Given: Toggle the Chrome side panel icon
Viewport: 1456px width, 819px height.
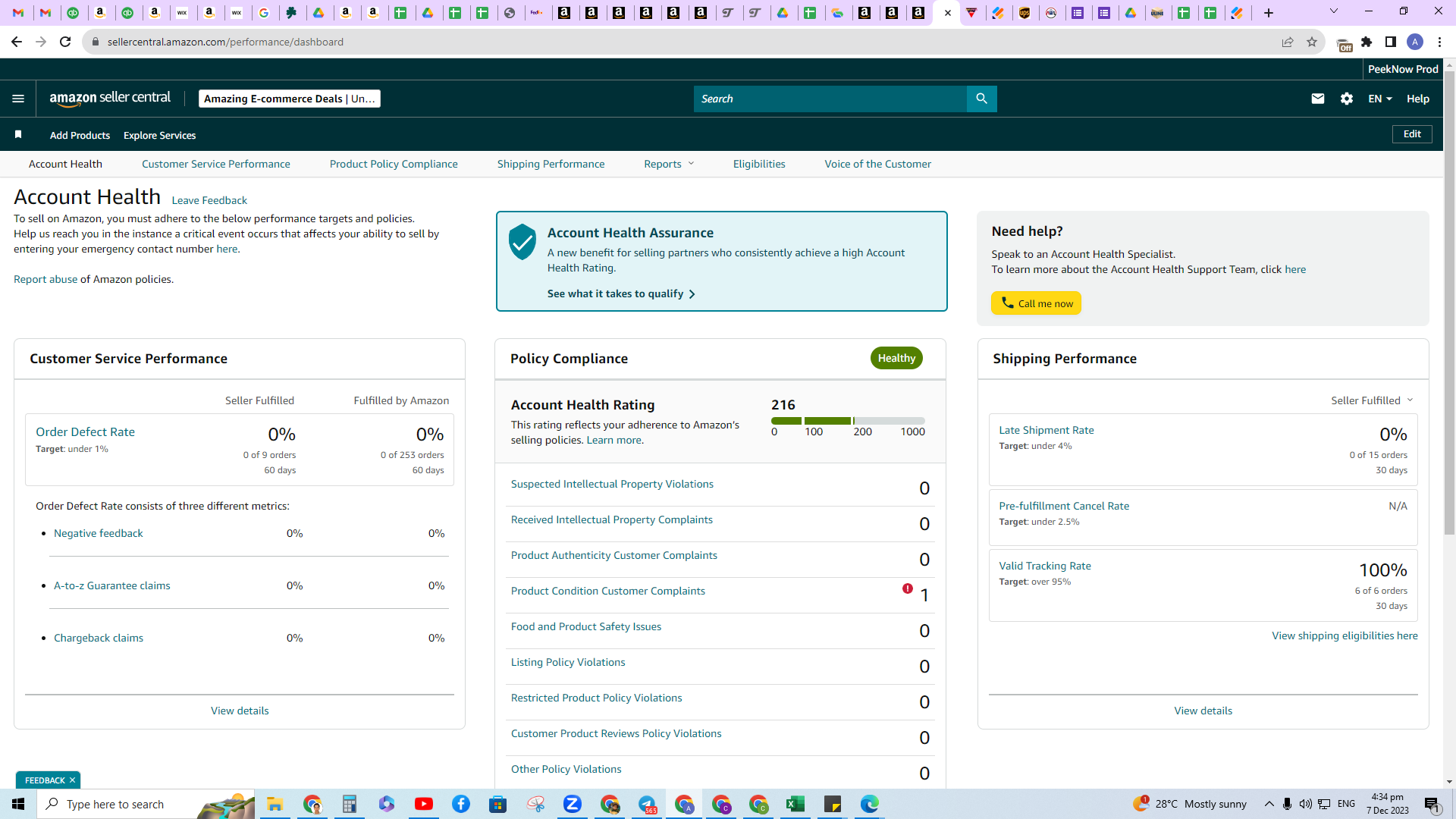Looking at the screenshot, I should click(x=1391, y=42).
